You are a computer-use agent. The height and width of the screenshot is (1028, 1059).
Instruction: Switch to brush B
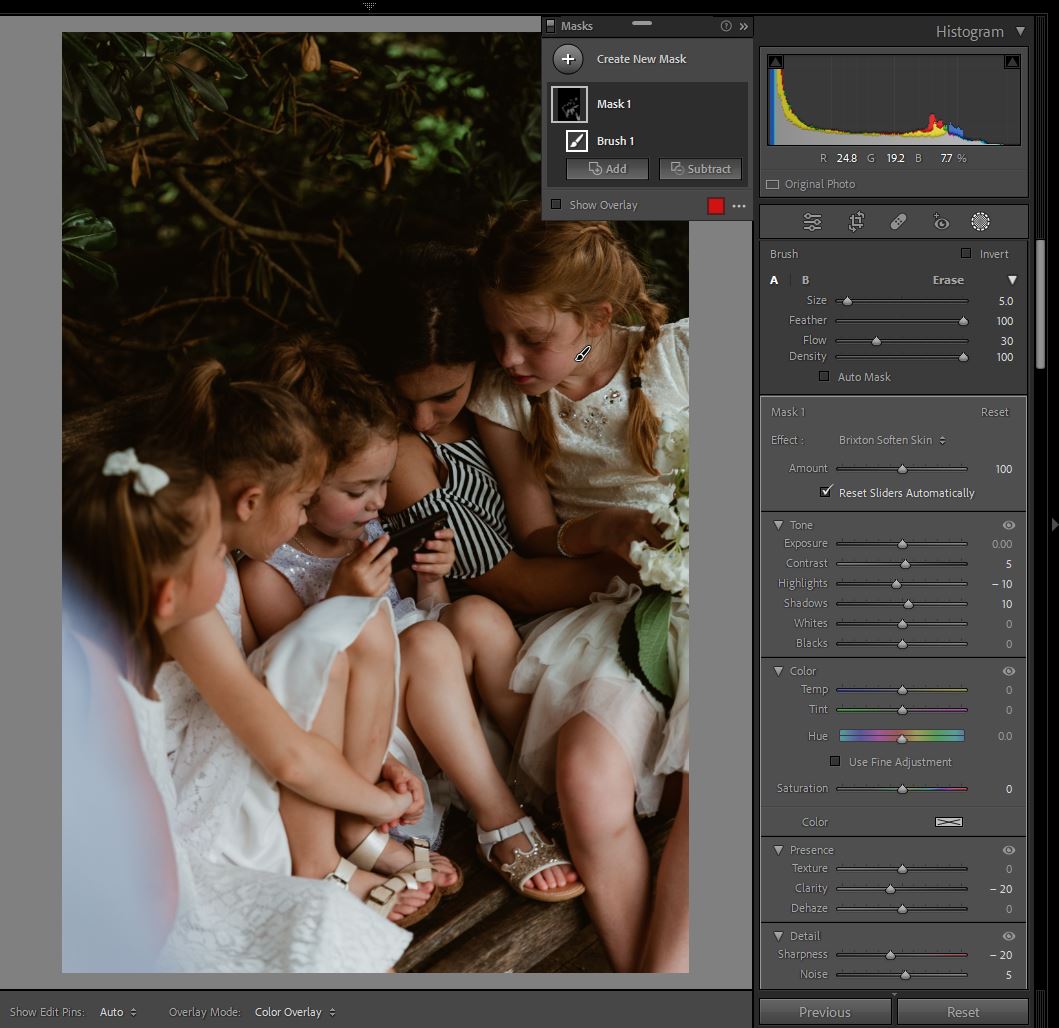click(805, 280)
